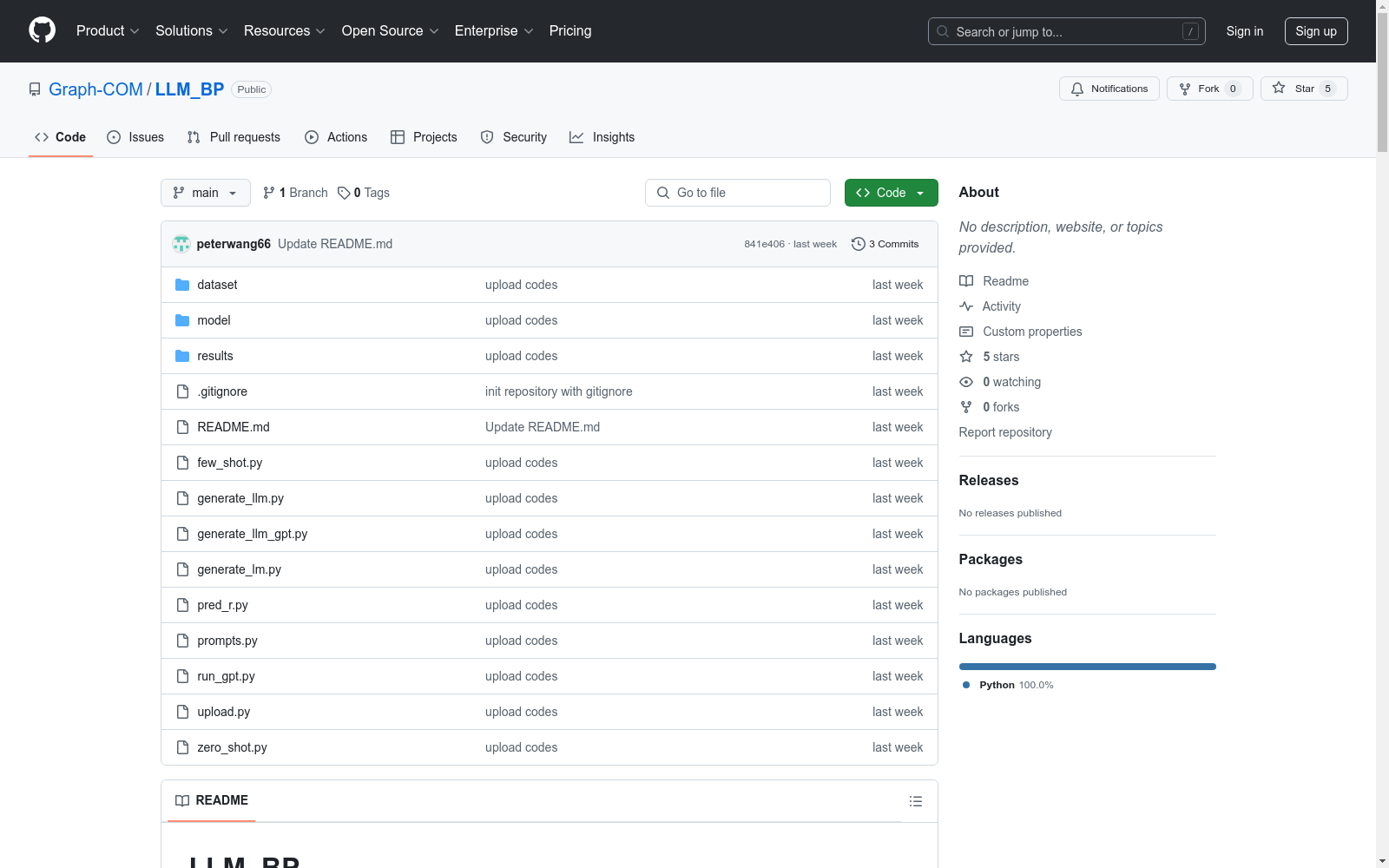Viewport: 1389px width, 868px height.
Task: Open the generate_llm_gpt.py file
Action: pyautogui.click(x=252, y=534)
